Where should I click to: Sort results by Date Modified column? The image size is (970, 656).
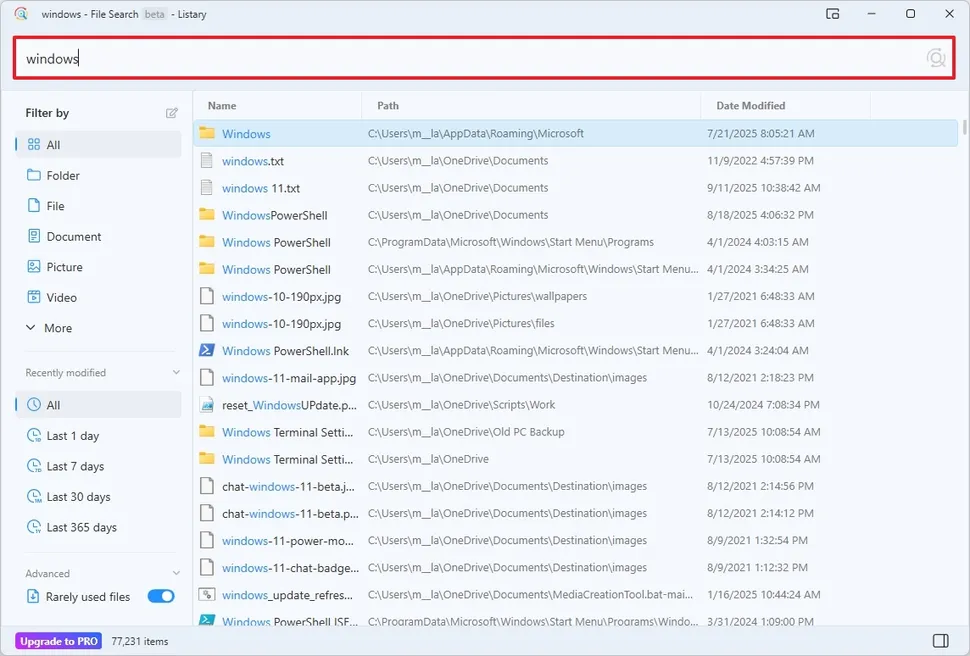[751, 105]
